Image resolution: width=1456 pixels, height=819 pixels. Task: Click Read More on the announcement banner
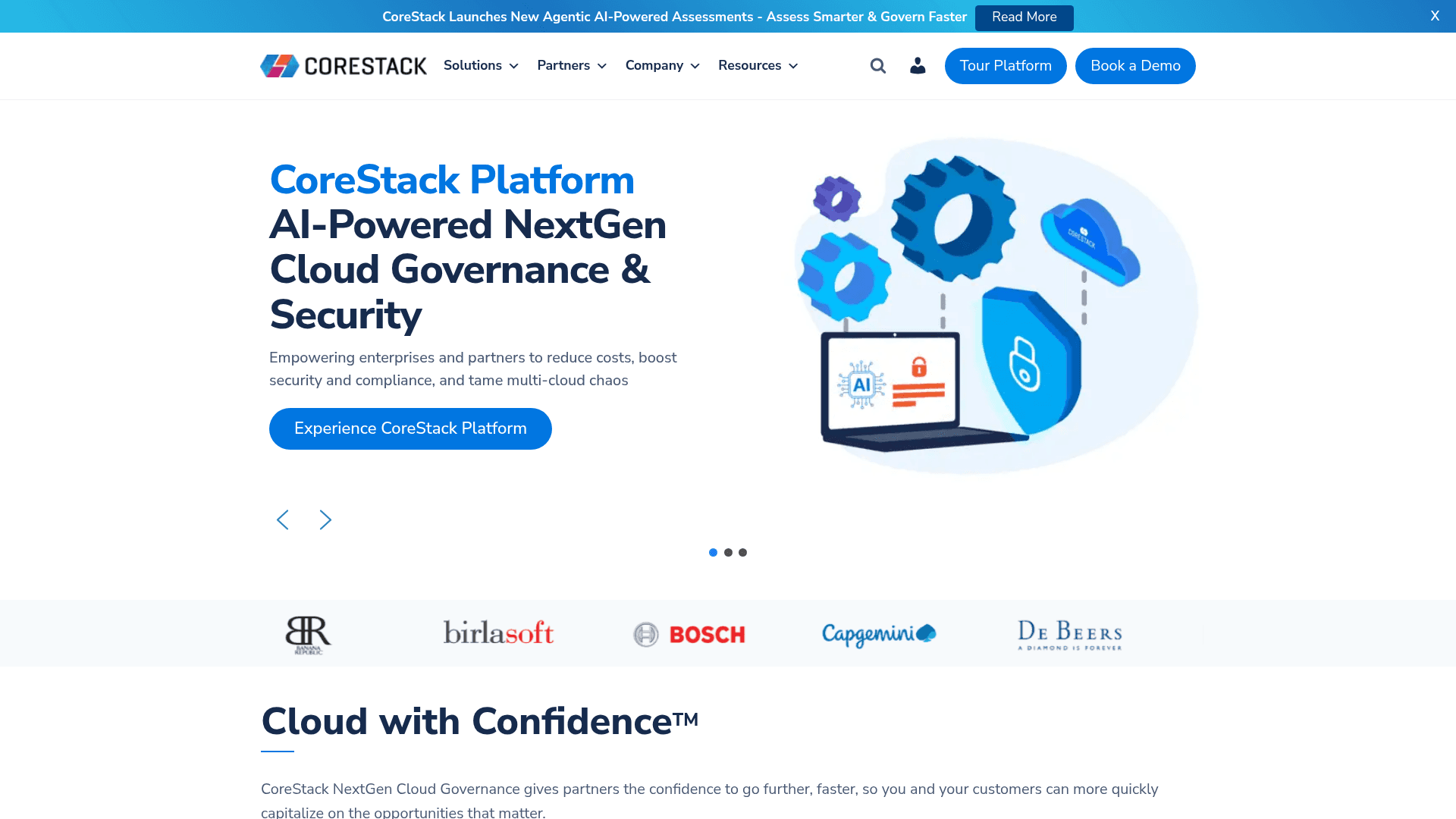tap(1024, 17)
